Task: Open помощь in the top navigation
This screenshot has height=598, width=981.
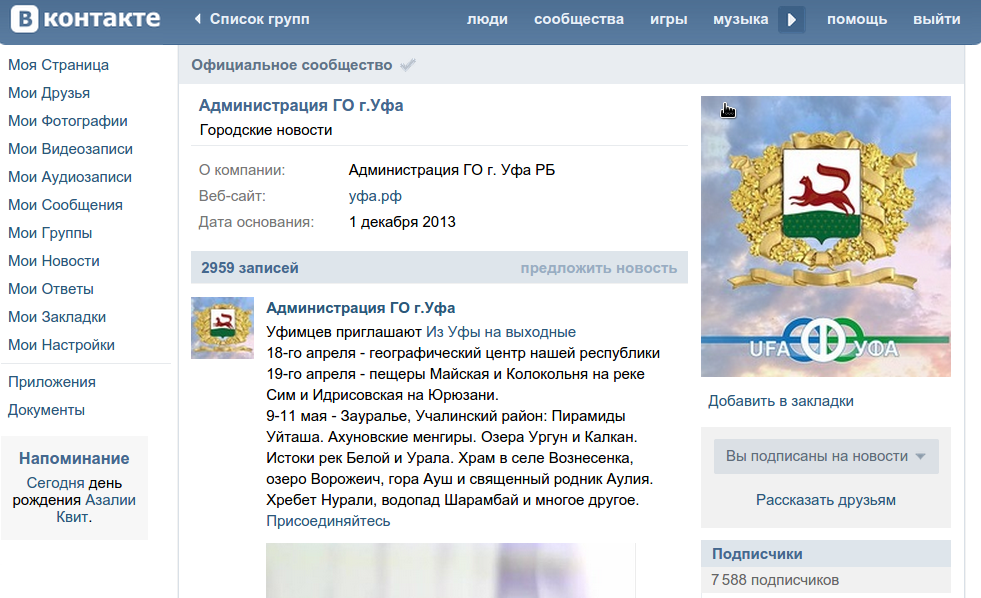Action: pyautogui.click(x=856, y=19)
